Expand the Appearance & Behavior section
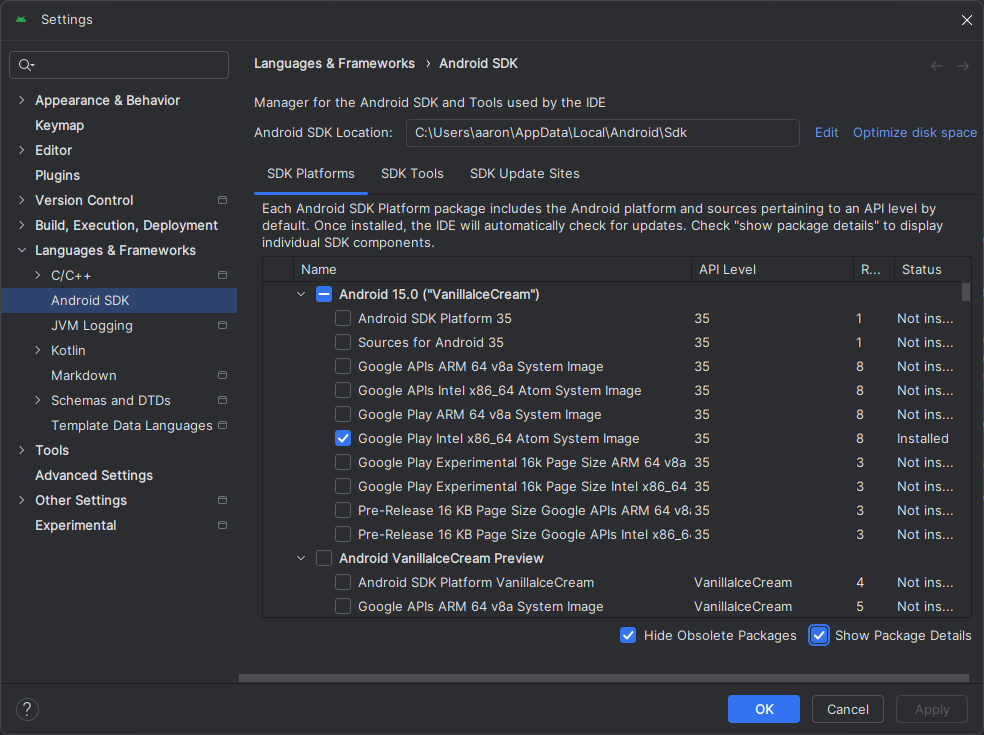 [x=22, y=101]
